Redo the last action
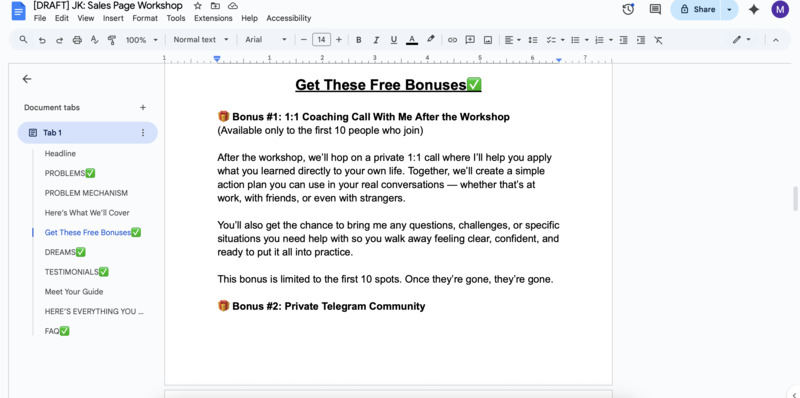 click(x=59, y=40)
